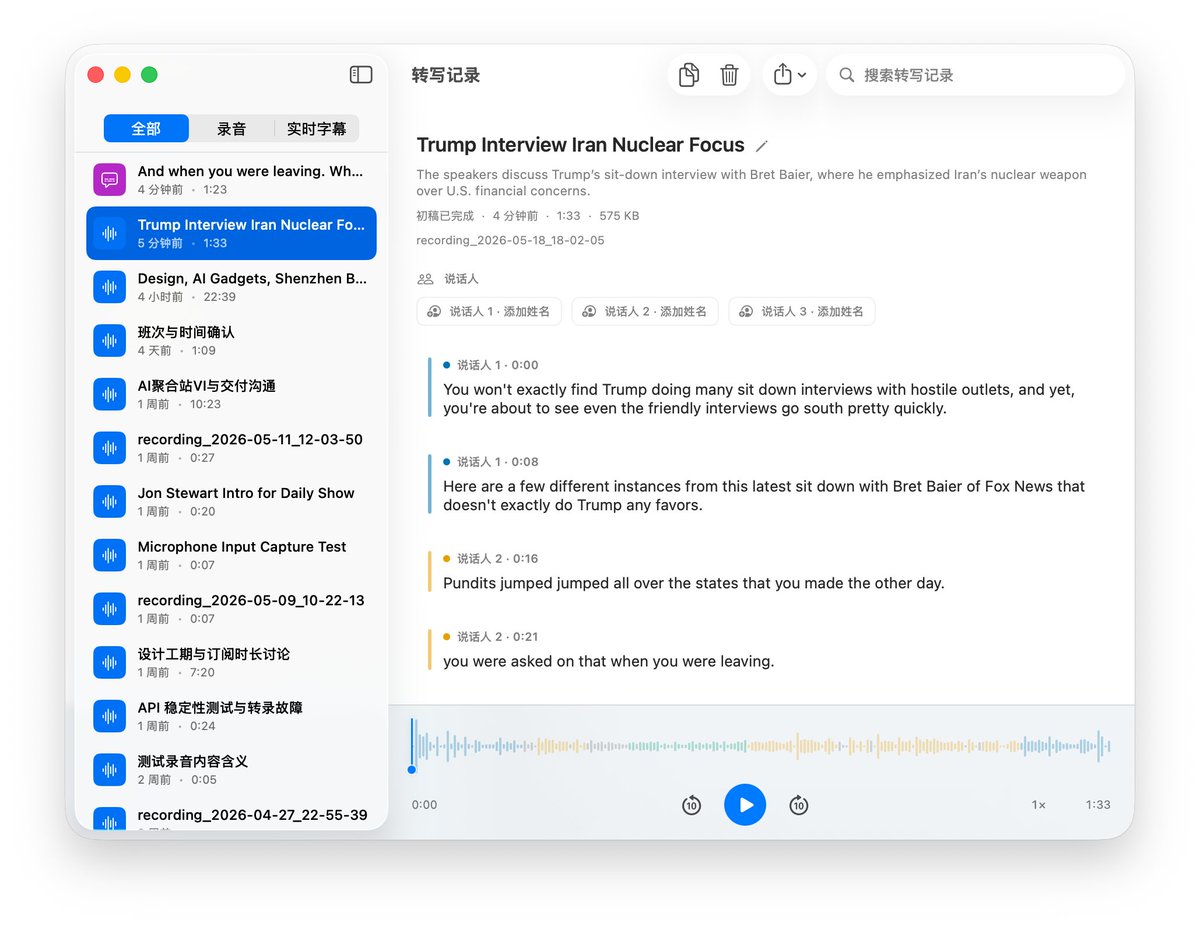Select the 'you were asked on that' transcript line
This screenshot has height=926, width=1200.
tap(609, 661)
